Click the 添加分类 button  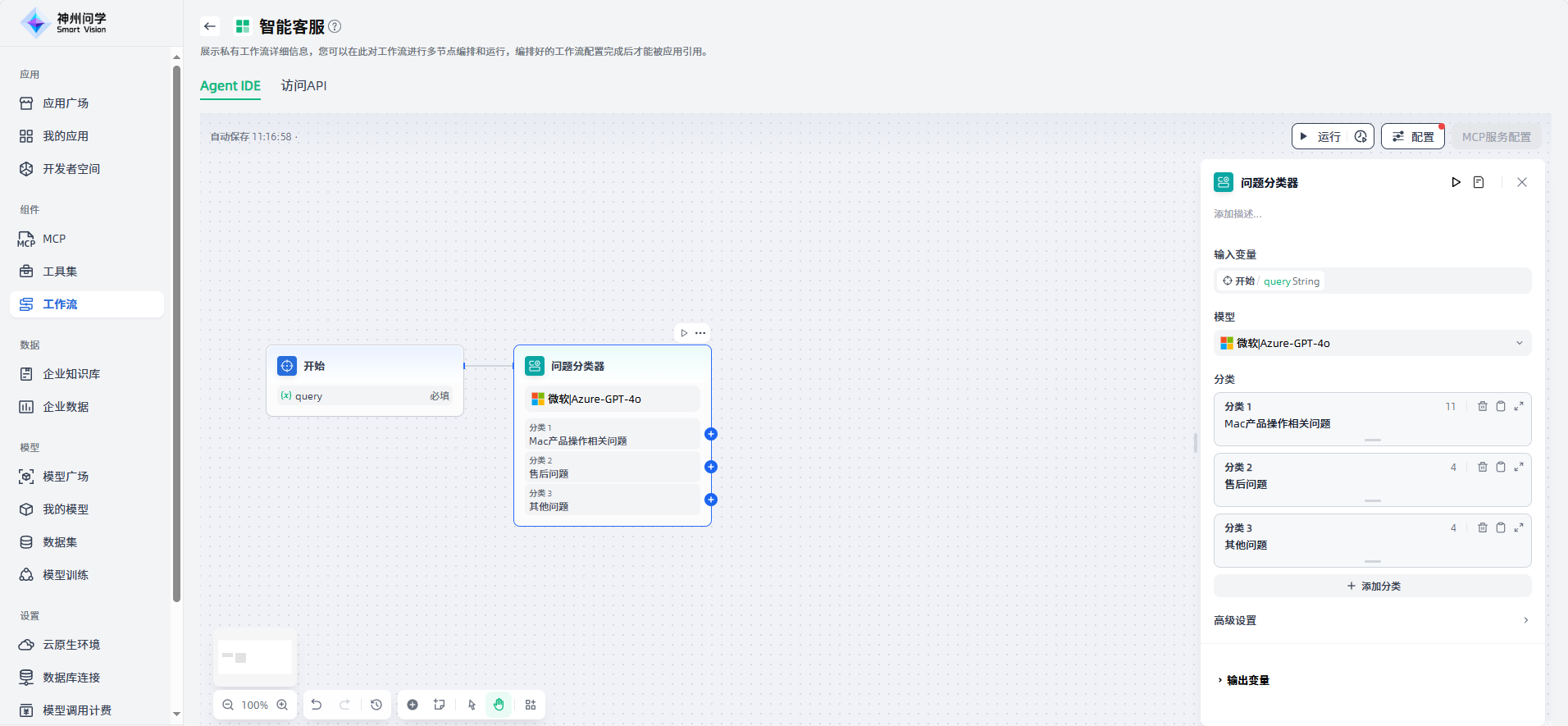pos(1372,586)
